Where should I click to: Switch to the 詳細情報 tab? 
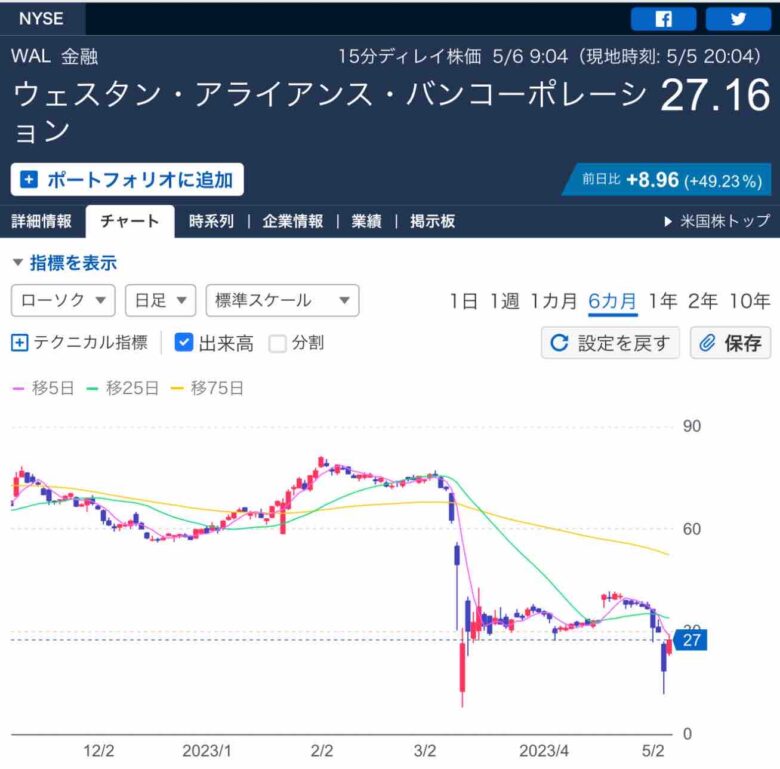coord(42,221)
